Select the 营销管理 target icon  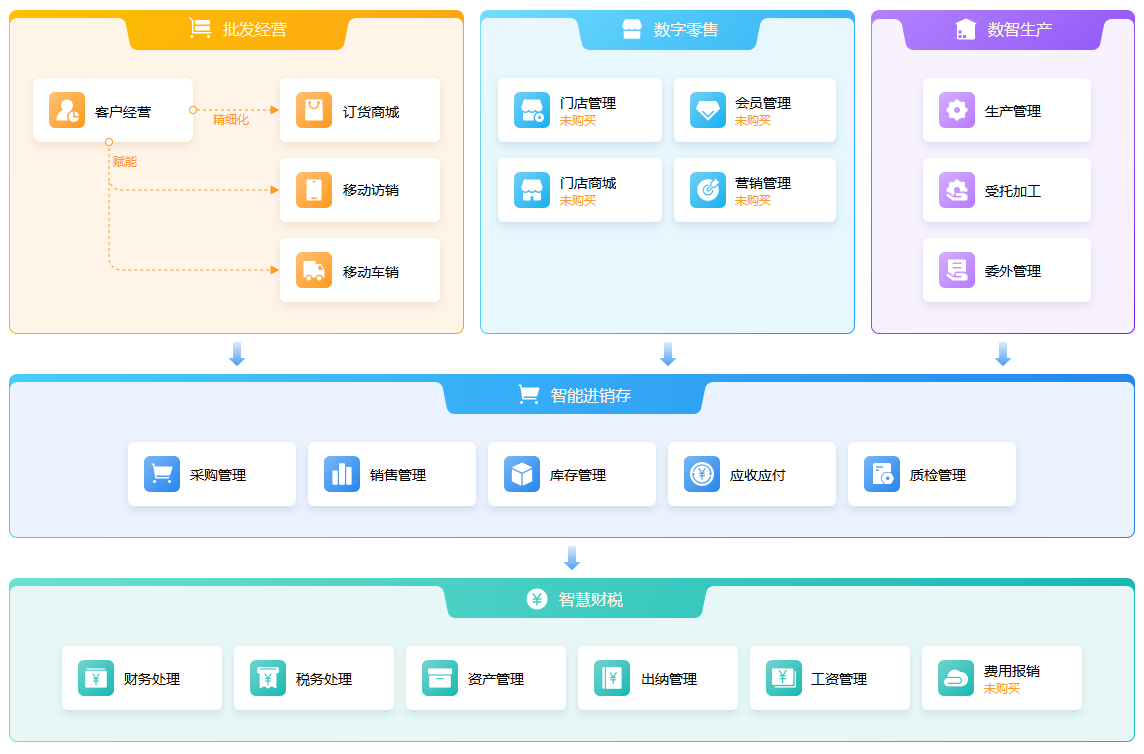pos(708,190)
